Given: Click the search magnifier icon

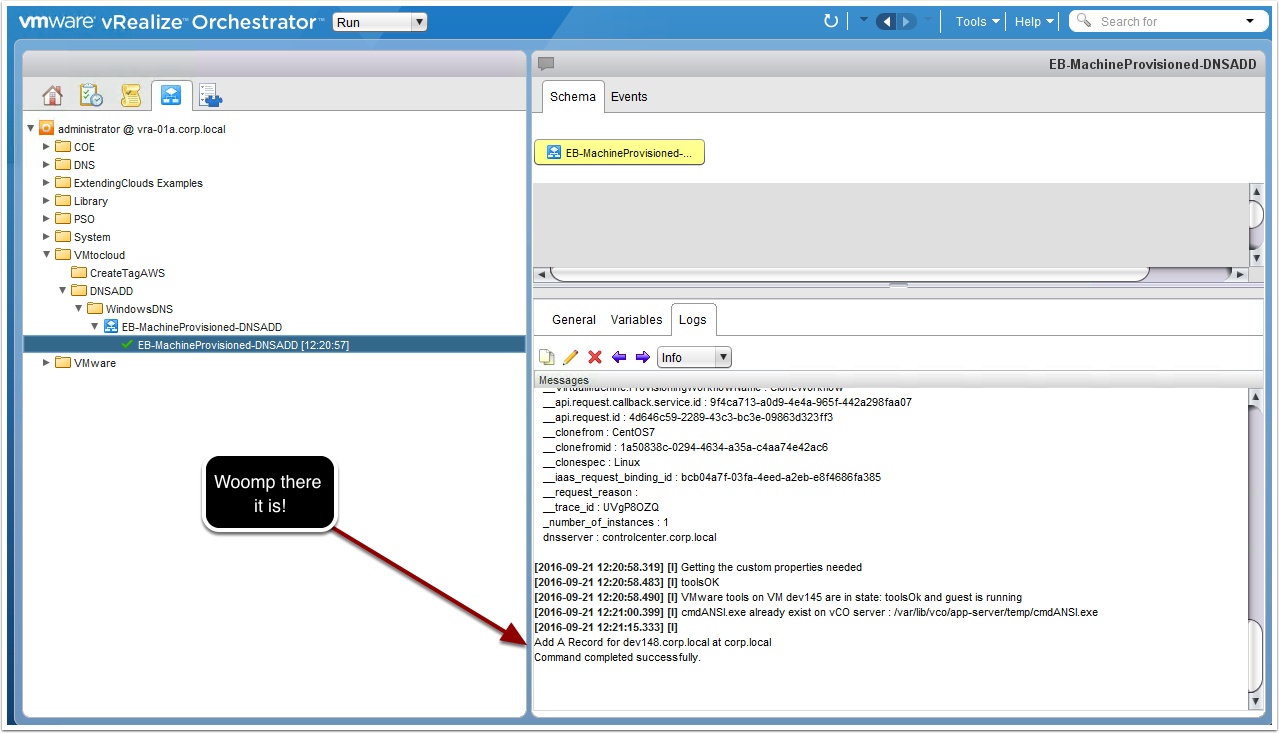Looking at the screenshot, I should 1085,21.
